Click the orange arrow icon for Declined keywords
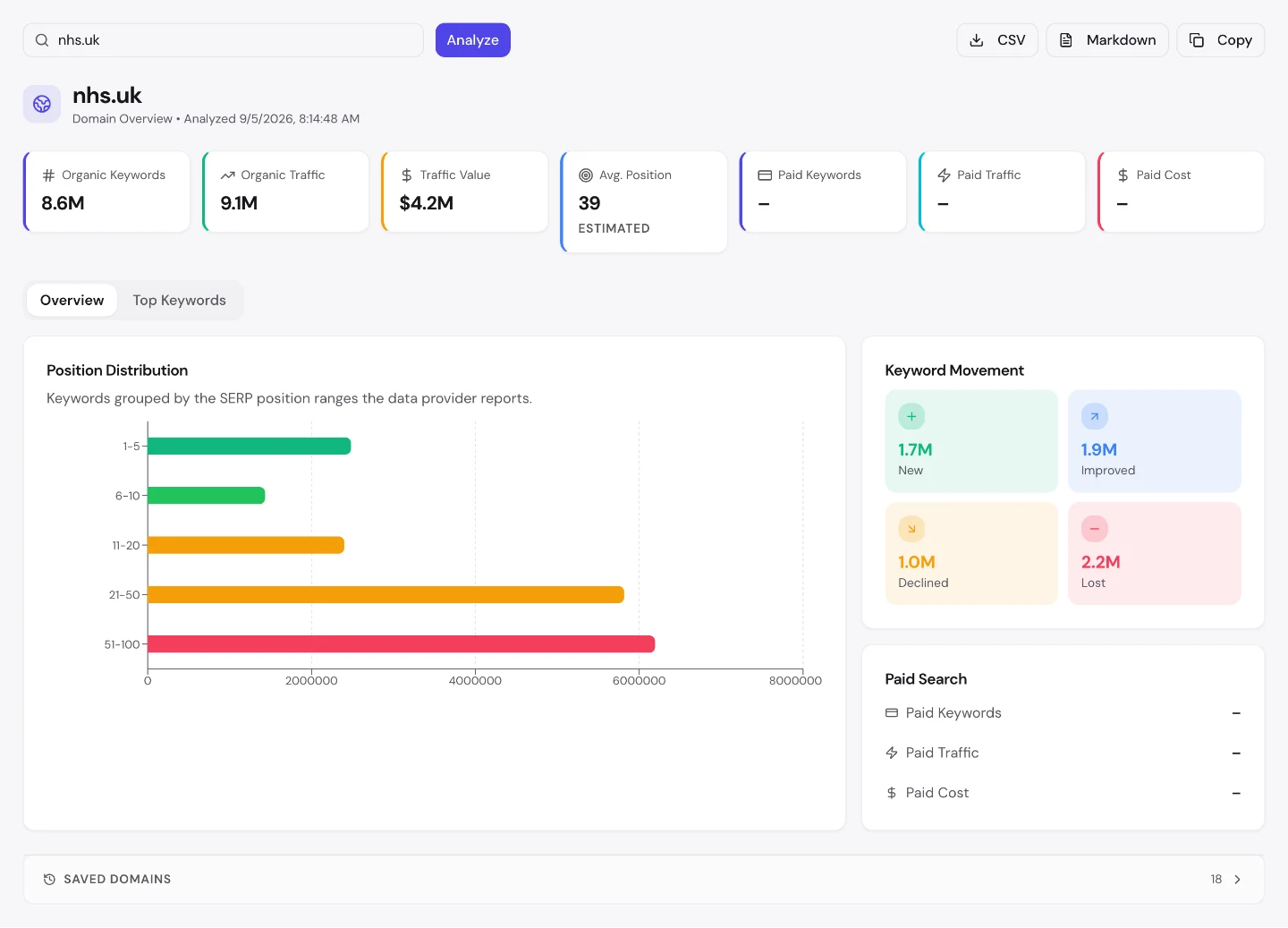 911,529
